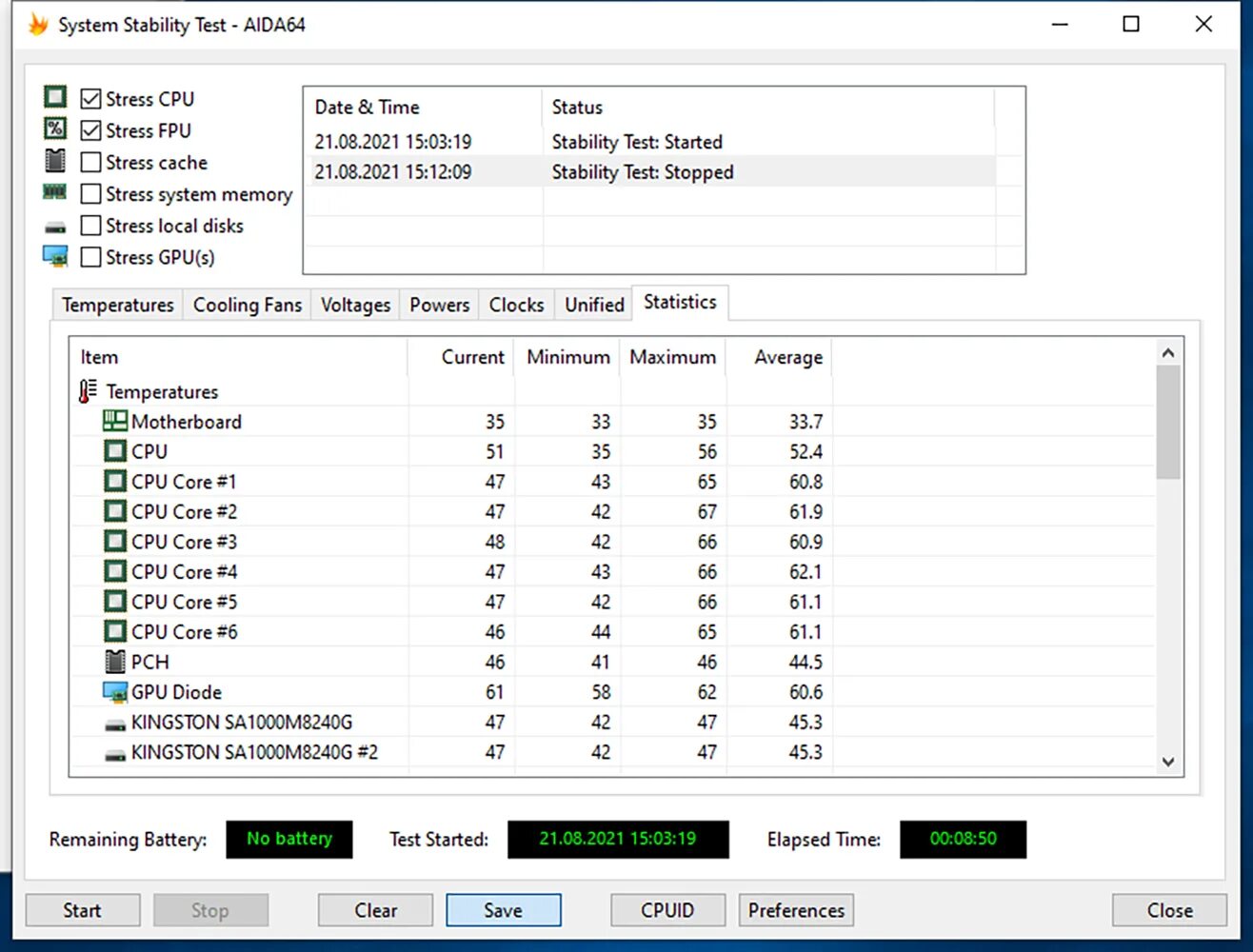The image size is (1253, 952).
Task: Maximize the AIDA64 window
Action: click(x=1131, y=25)
